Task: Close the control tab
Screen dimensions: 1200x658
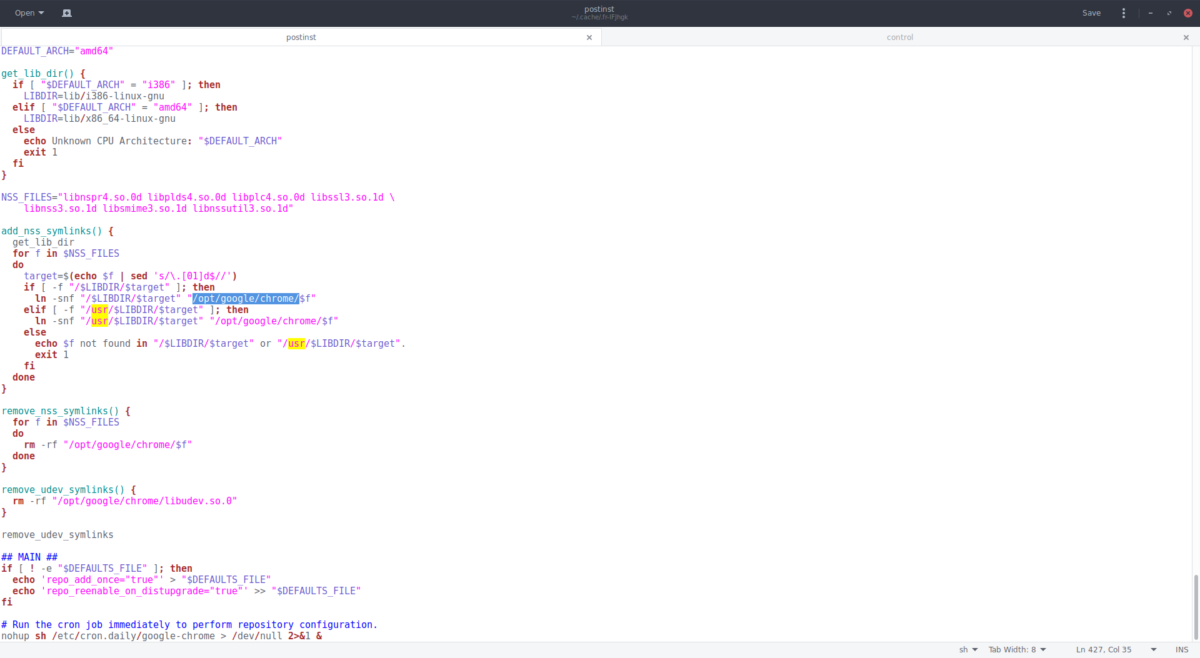Action: pos(1185,36)
